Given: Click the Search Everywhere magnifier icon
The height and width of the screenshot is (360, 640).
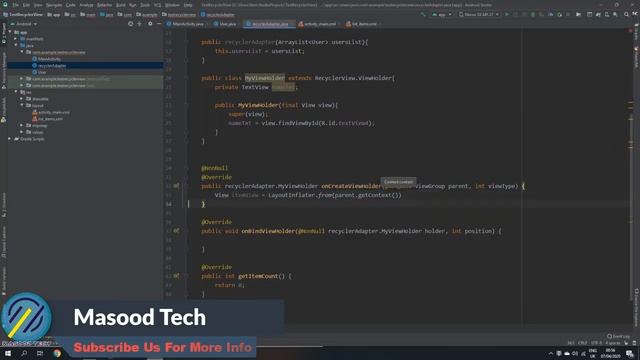Looking at the screenshot, I should pos(626,14).
